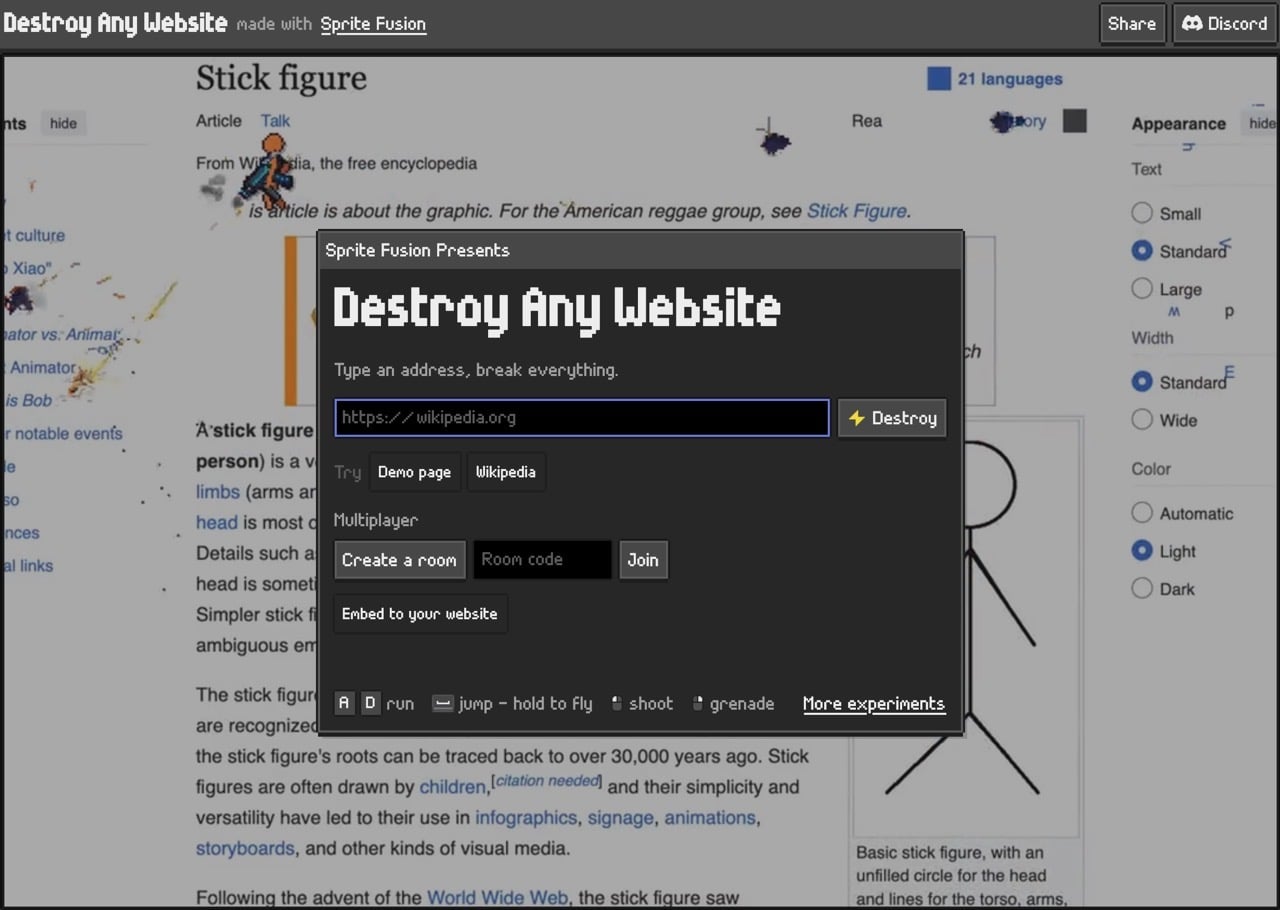This screenshot has width=1280, height=910.
Task: Open the infographics link
Action: coord(526,818)
